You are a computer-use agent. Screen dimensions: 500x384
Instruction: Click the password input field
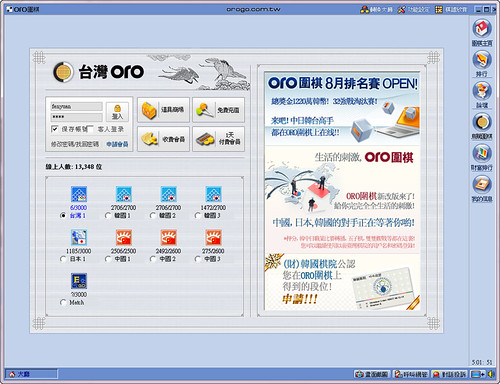coord(76,117)
